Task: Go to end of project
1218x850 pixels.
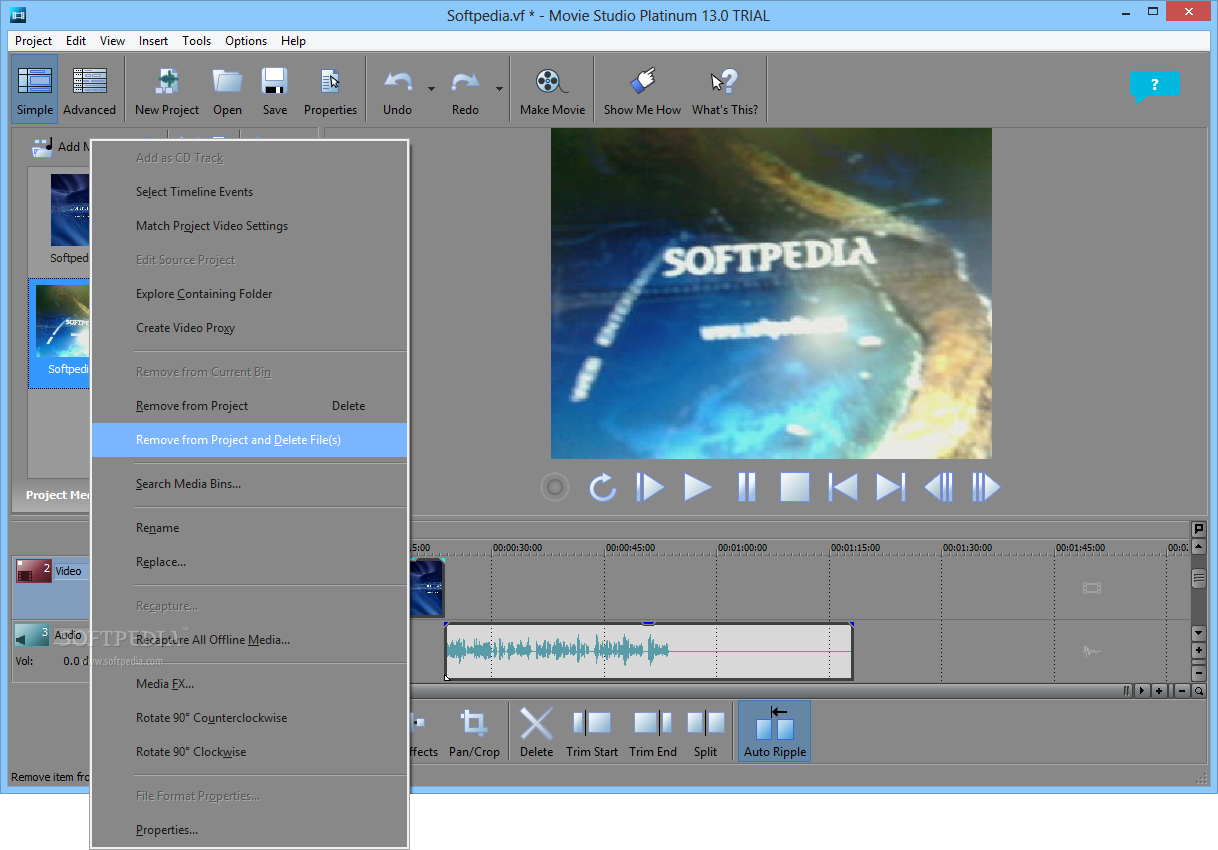Action: click(890, 487)
